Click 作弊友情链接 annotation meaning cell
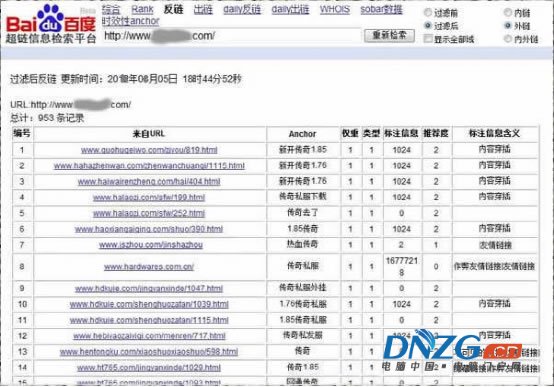The width and height of the screenshot is (554, 387). click(x=494, y=266)
